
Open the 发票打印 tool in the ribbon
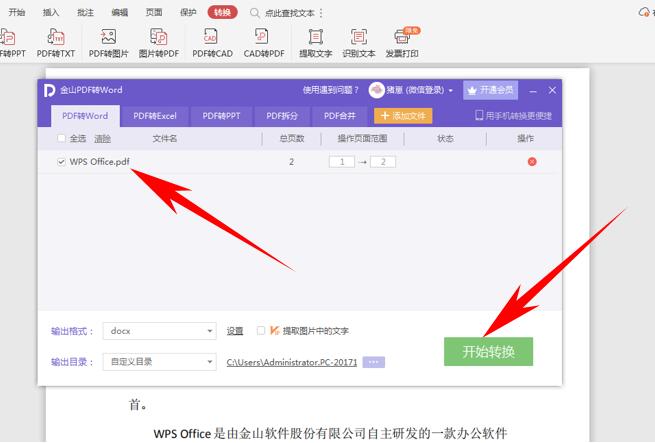click(402, 43)
